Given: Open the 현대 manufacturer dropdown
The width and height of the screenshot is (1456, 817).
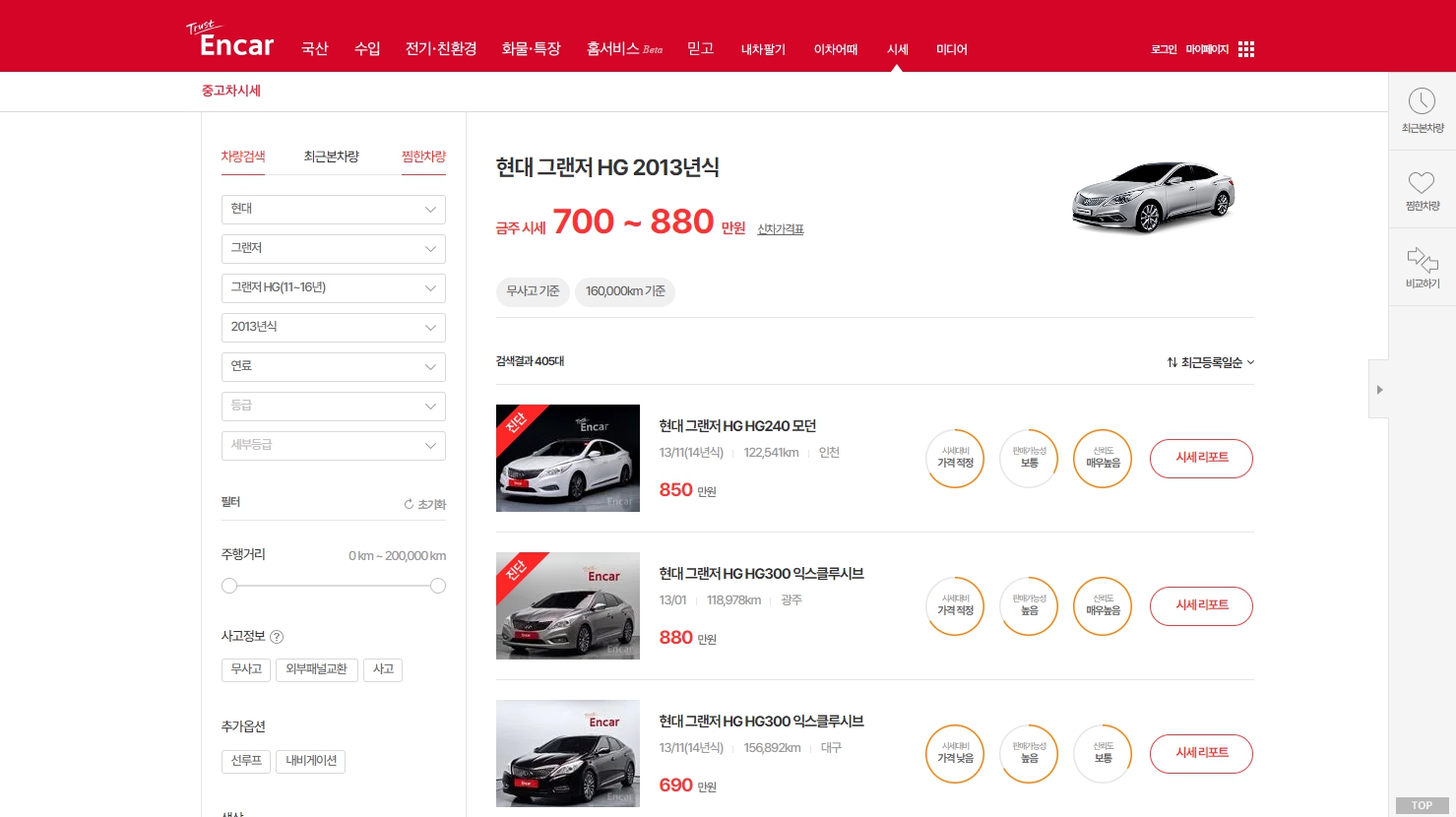Looking at the screenshot, I should click(x=334, y=210).
